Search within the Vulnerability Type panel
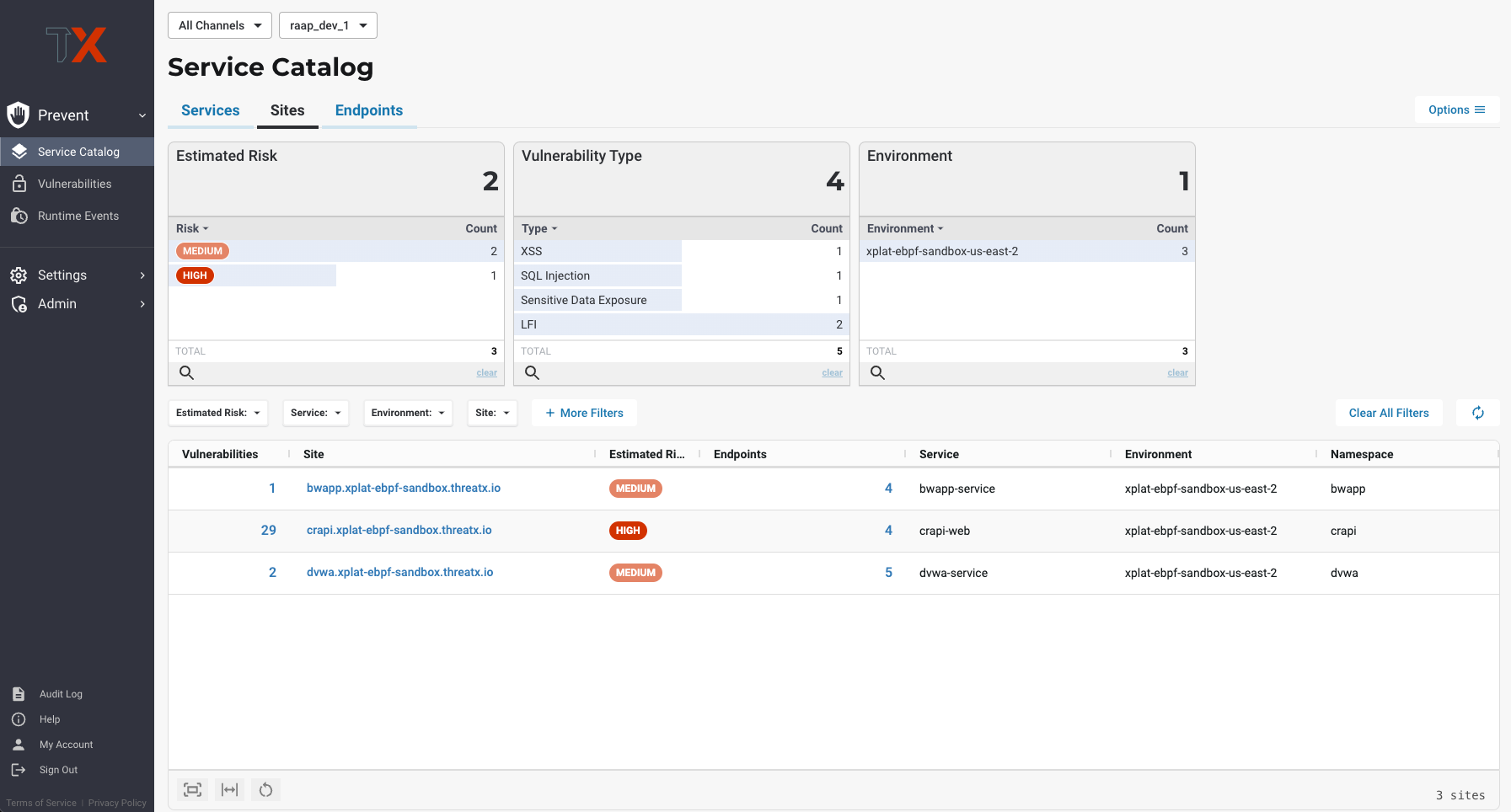This screenshot has width=1511, height=812. 533,372
